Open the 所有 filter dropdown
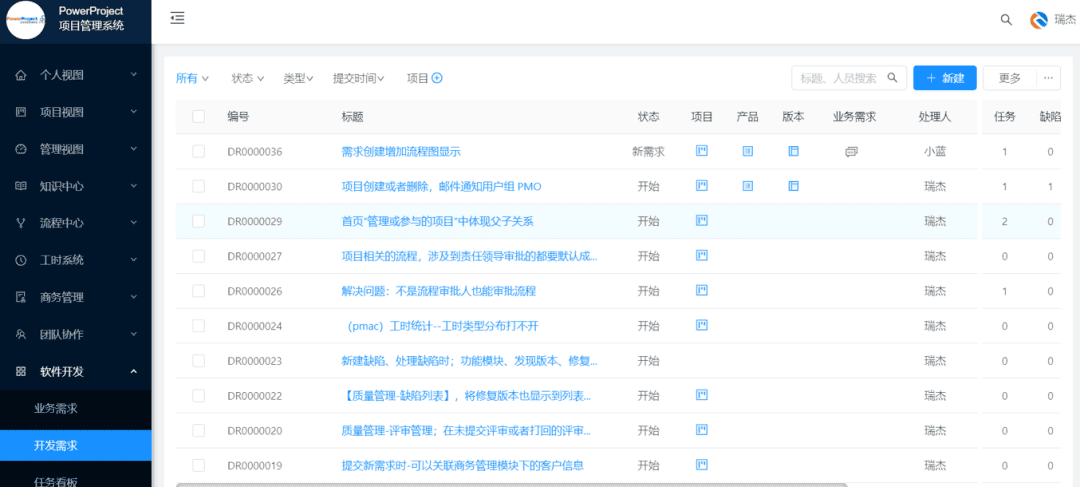This screenshot has width=1080, height=487. (192, 79)
